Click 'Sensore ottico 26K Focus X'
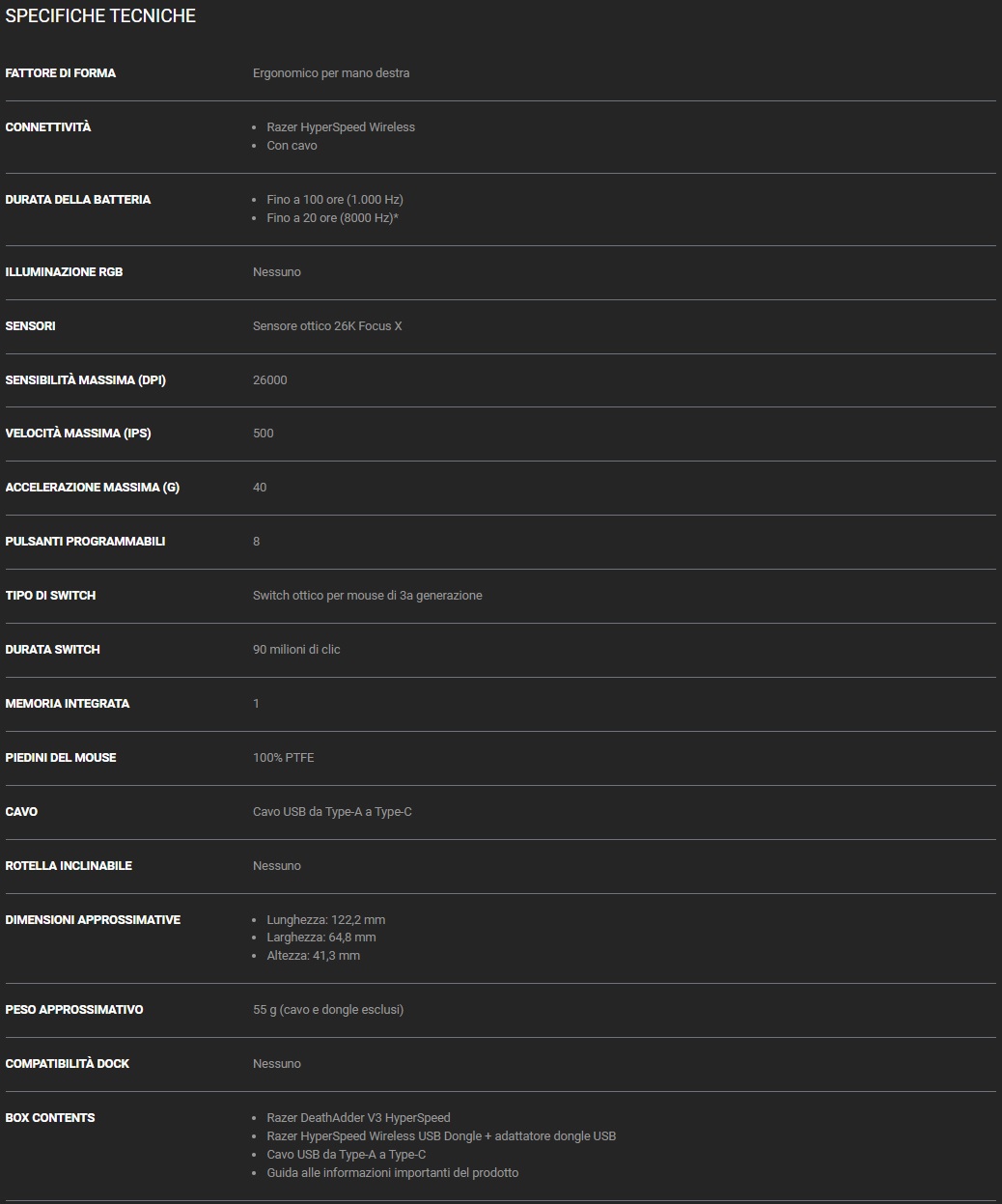1002x1204 pixels. pos(327,326)
